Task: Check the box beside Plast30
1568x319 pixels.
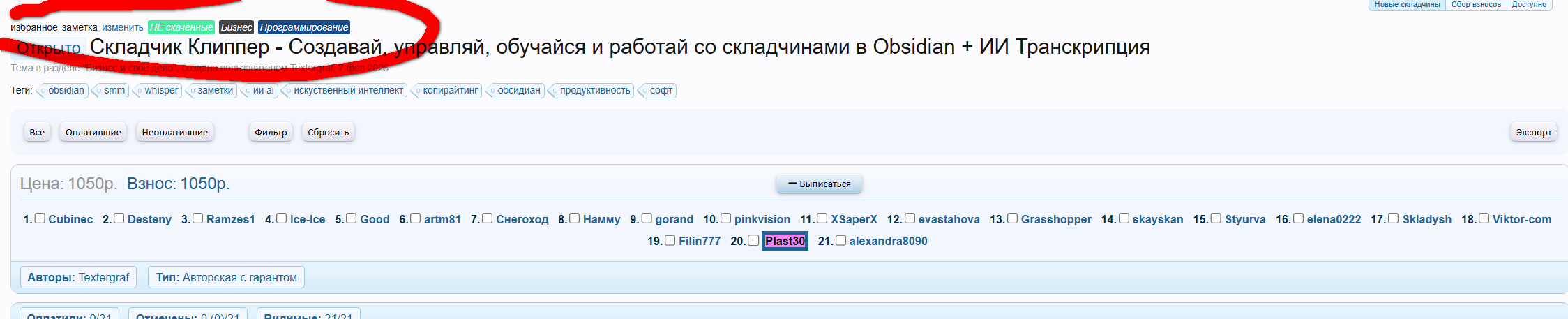Action: pyautogui.click(x=753, y=240)
